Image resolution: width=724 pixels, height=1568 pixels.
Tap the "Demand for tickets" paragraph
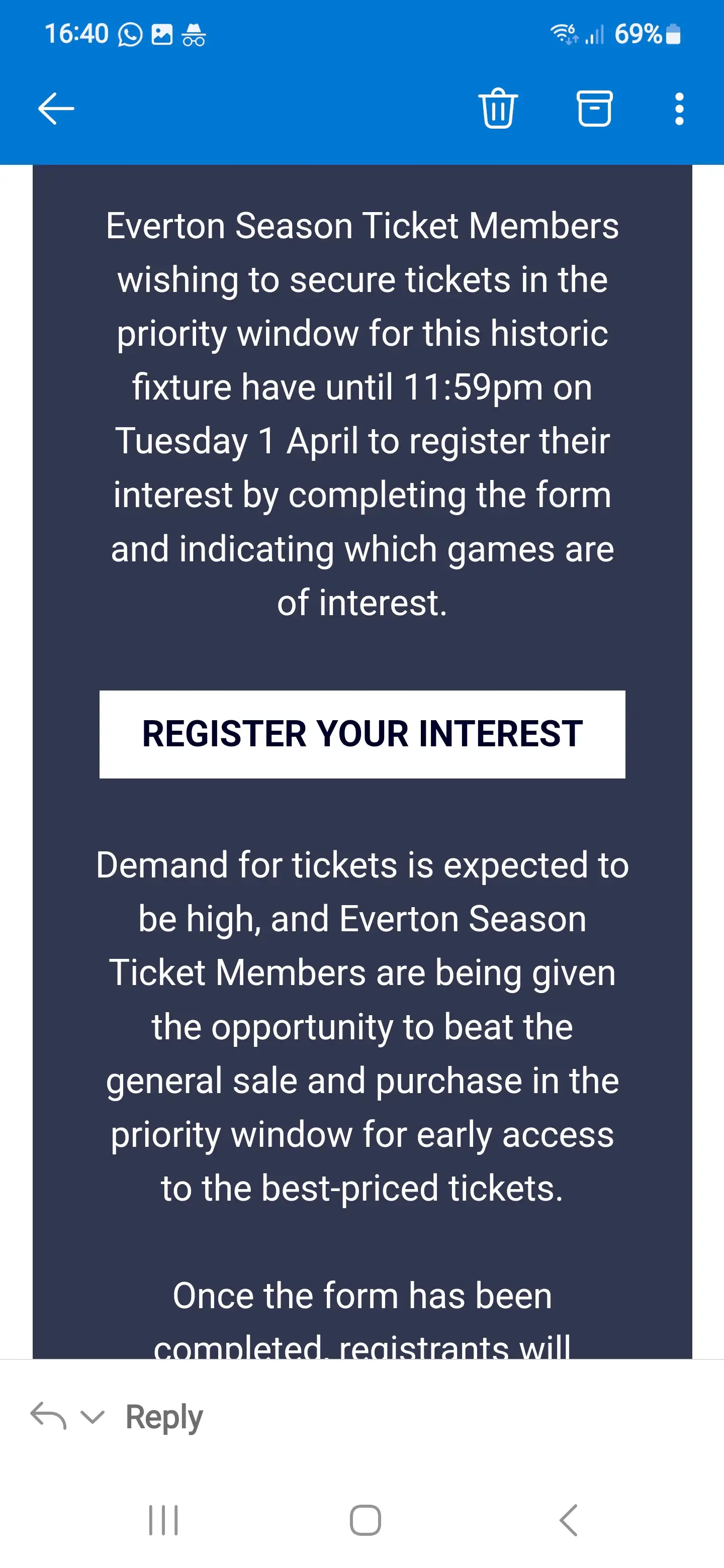[363, 1026]
